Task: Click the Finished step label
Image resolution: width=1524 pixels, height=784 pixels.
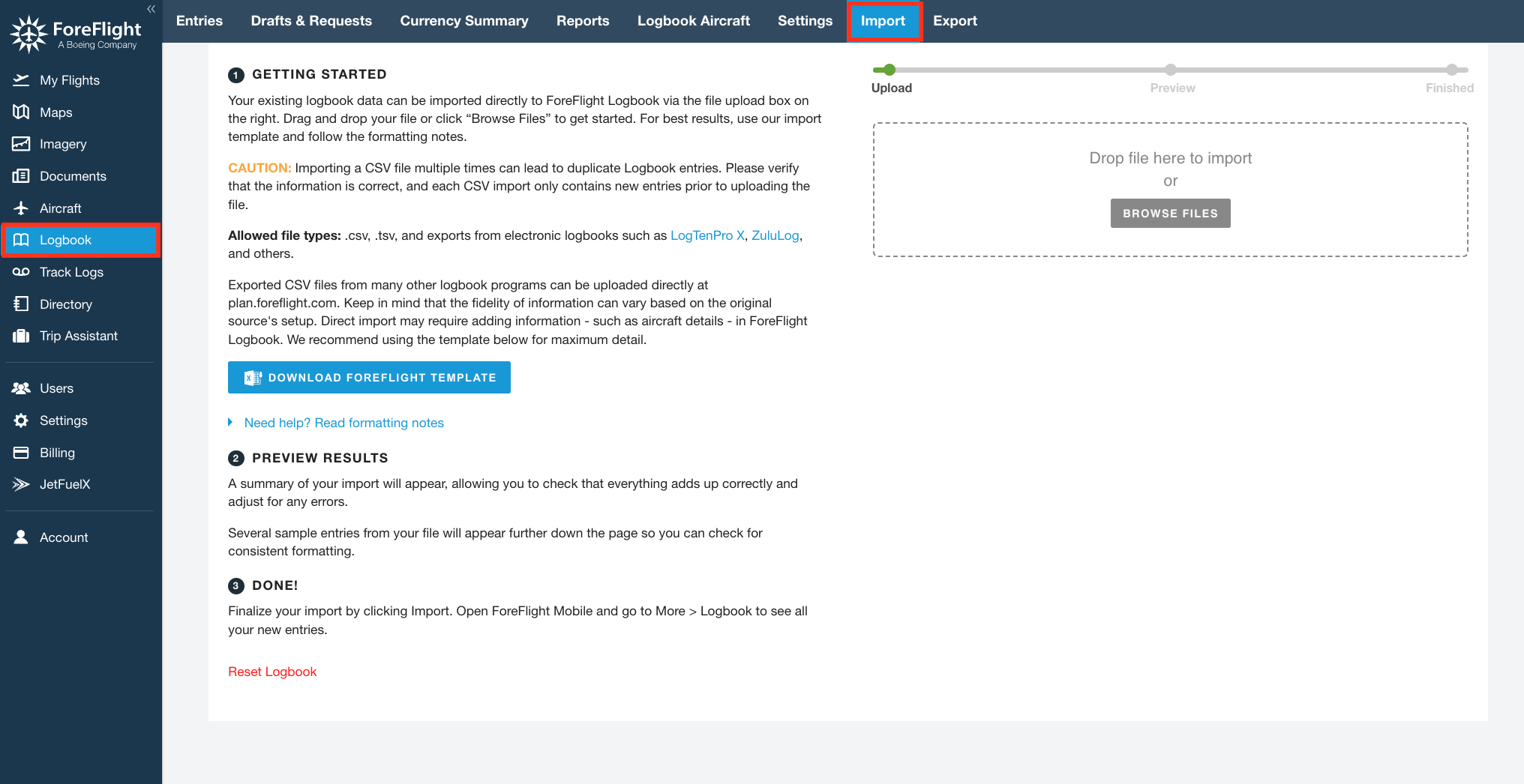Action: [x=1450, y=88]
